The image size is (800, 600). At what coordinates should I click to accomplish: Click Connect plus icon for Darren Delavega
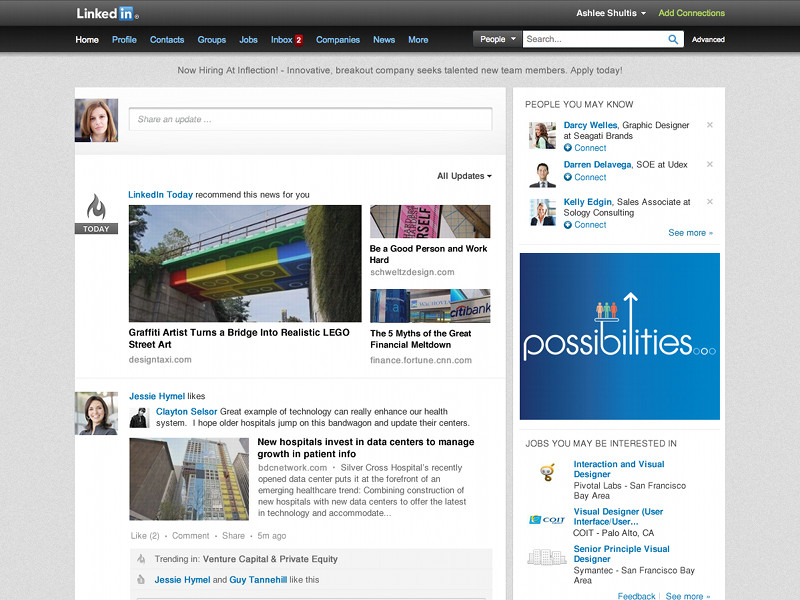(567, 177)
